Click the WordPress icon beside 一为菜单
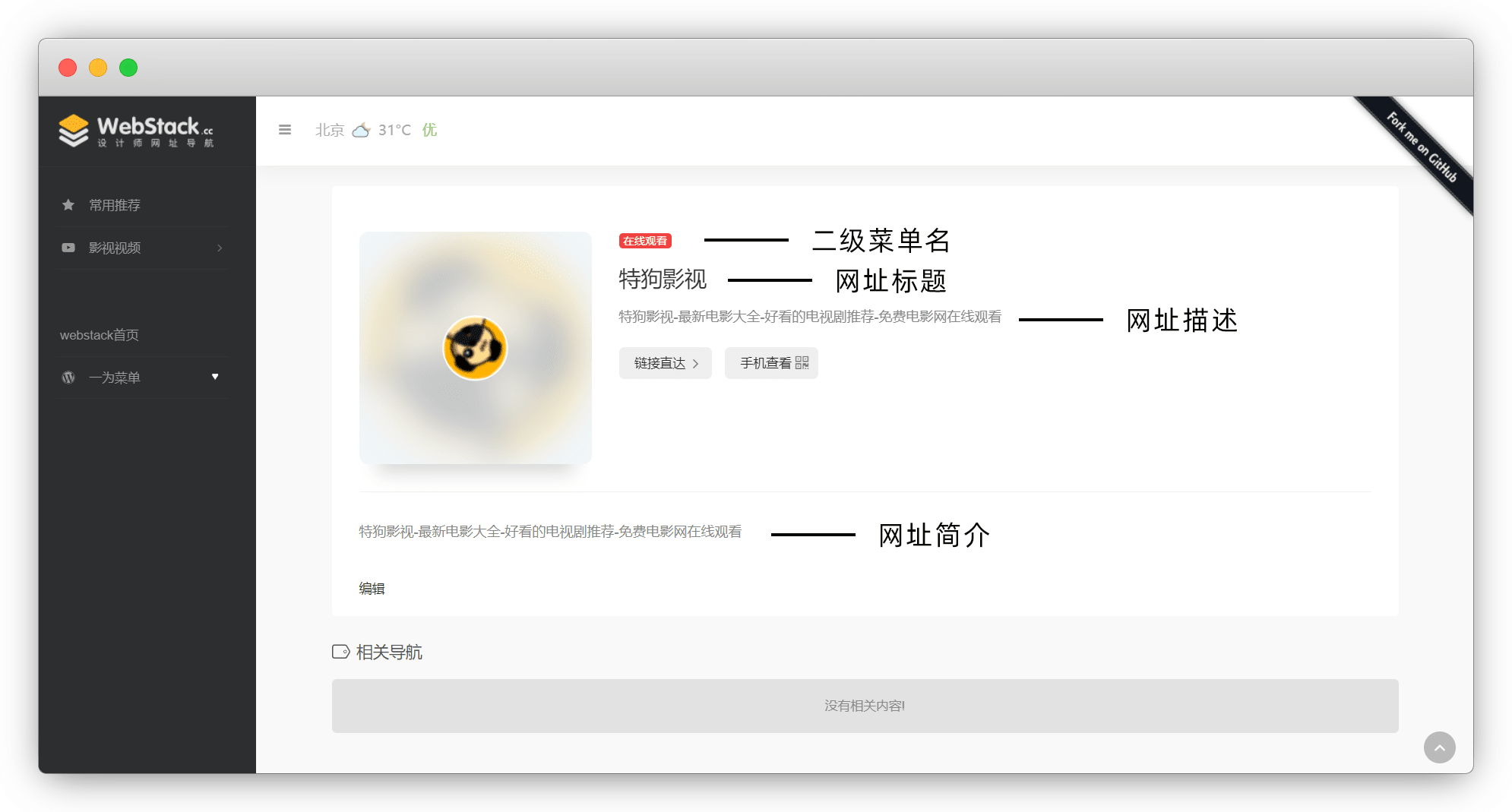1512x812 pixels. click(x=68, y=378)
